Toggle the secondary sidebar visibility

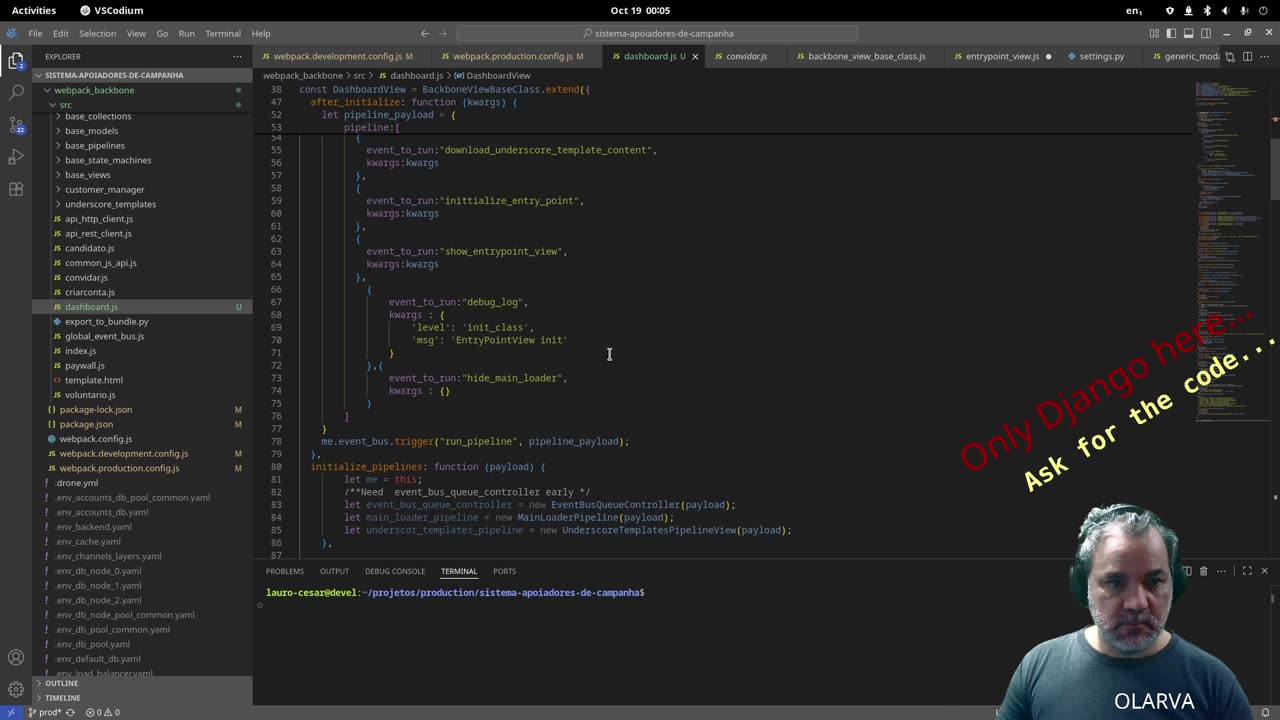pyautogui.click(x=1206, y=34)
